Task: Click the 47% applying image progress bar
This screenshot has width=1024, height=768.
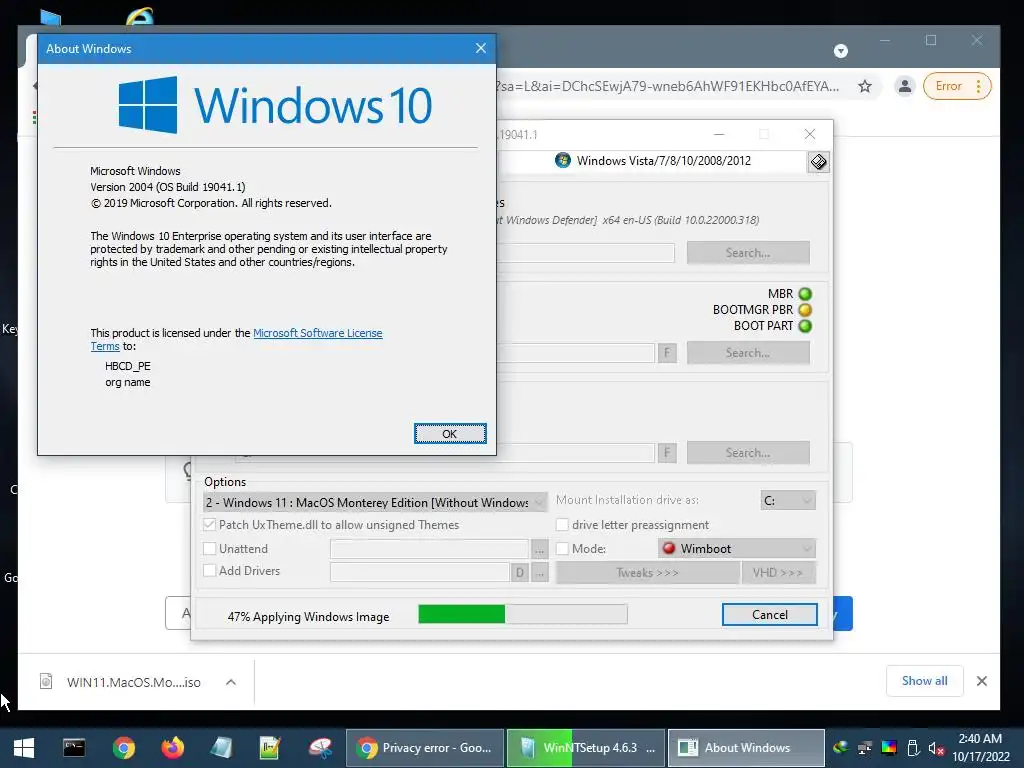Action: (522, 614)
